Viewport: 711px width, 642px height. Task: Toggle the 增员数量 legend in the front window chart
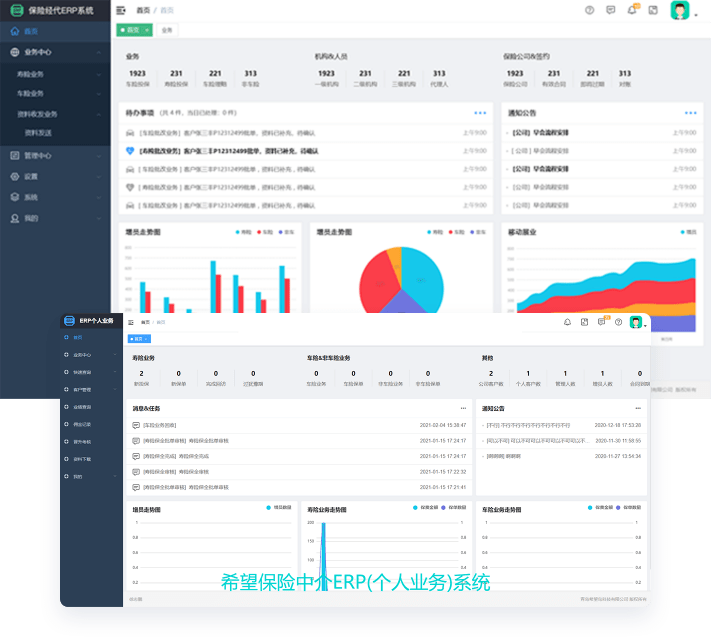click(x=279, y=507)
